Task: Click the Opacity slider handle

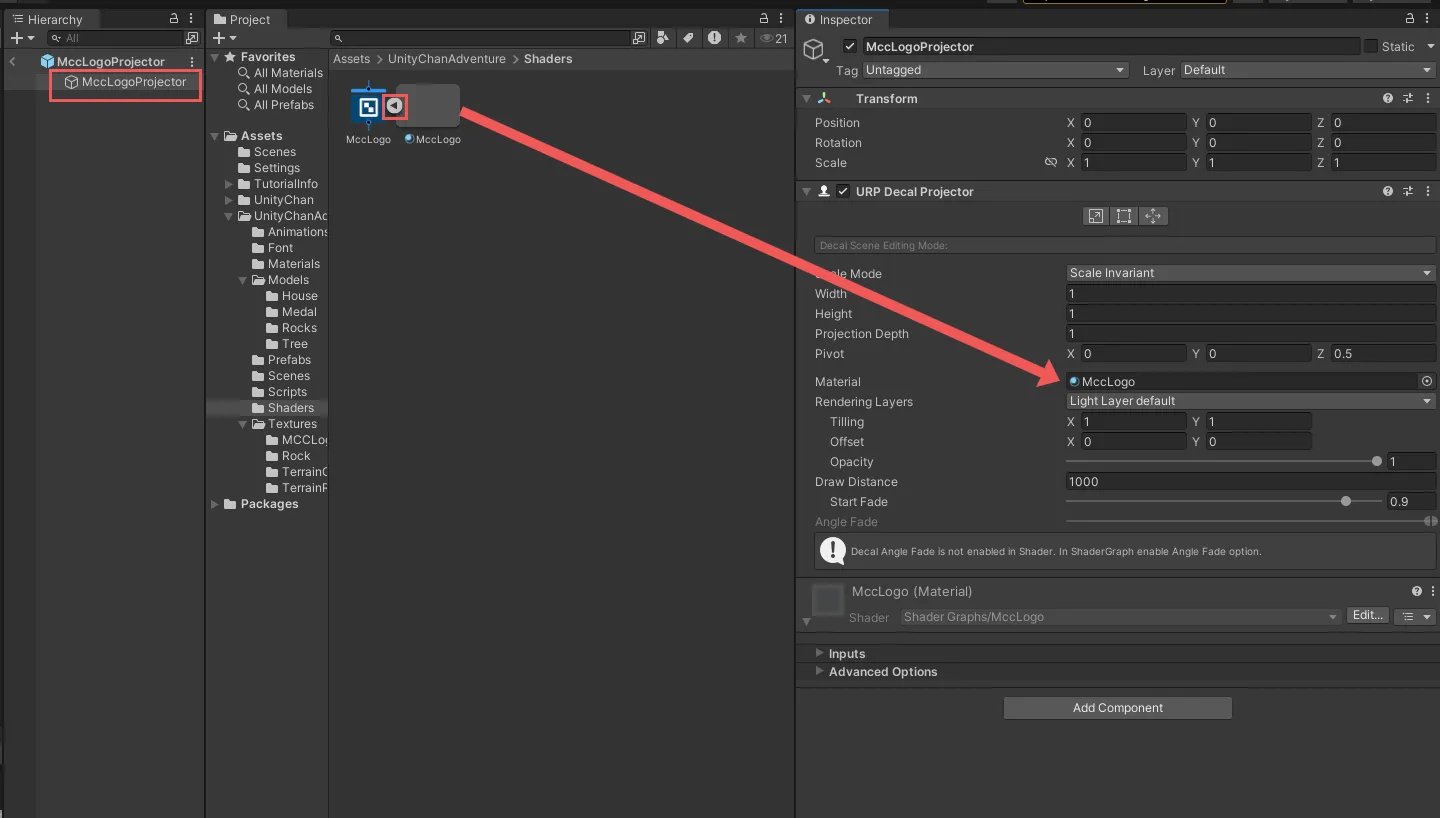Action: 1377,461
